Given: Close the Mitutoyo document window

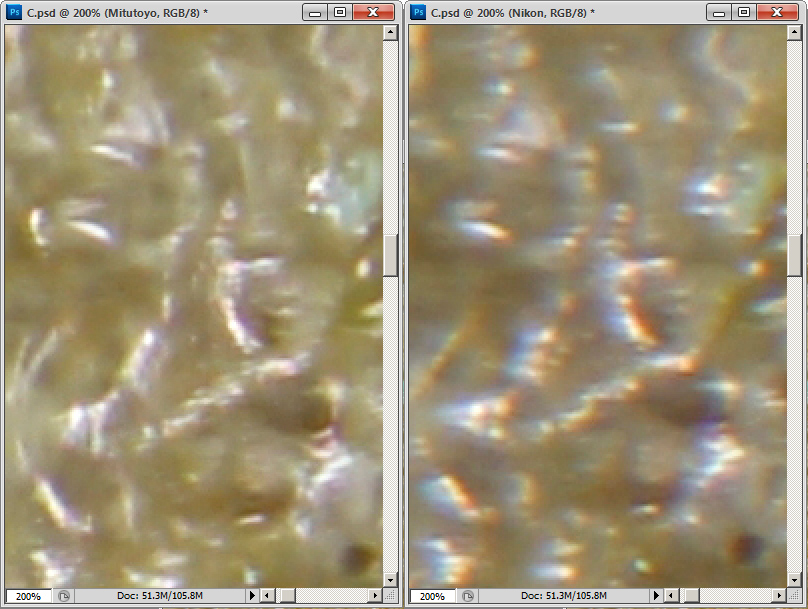Looking at the screenshot, I should coord(374,12).
